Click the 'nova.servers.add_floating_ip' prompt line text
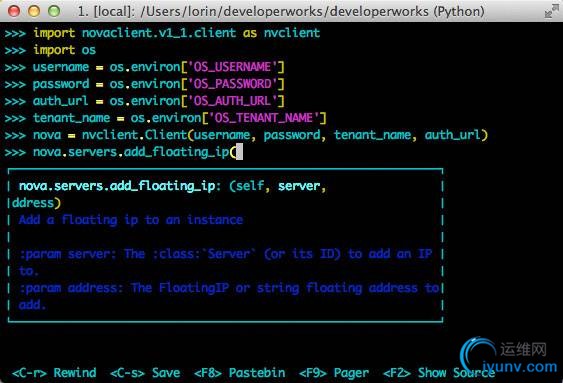 tap(135, 152)
